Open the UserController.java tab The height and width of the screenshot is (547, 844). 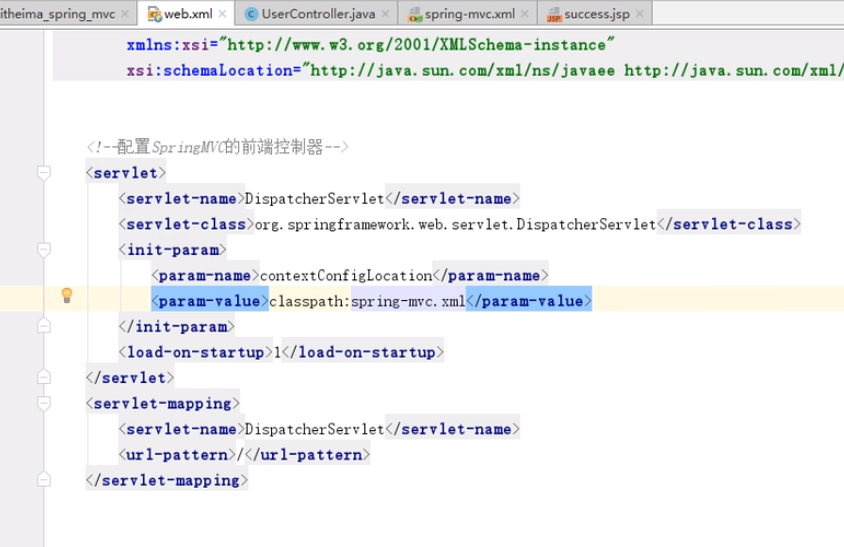318,14
